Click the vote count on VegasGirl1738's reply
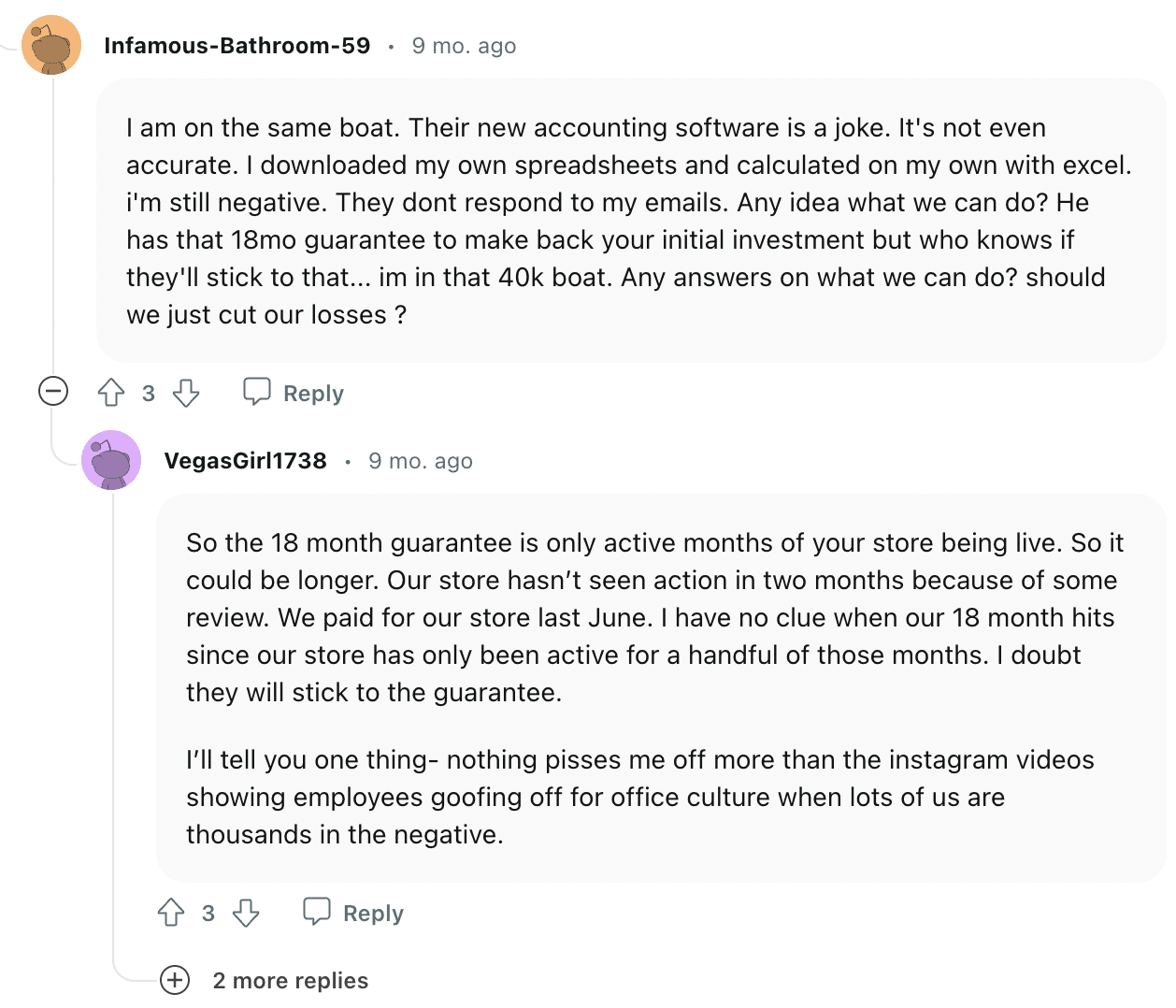1176x1008 pixels. pos(208,913)
